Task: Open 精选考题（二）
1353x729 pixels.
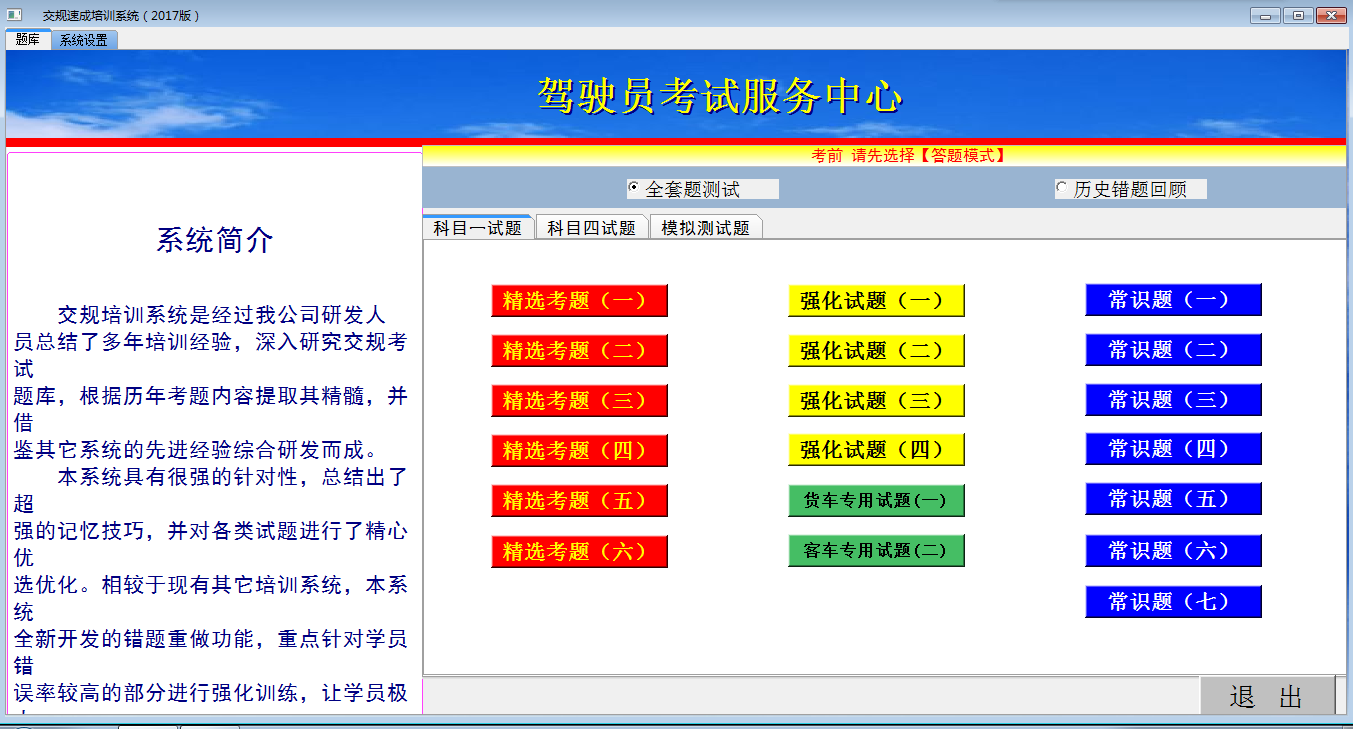Action: (x=579, y=350)
